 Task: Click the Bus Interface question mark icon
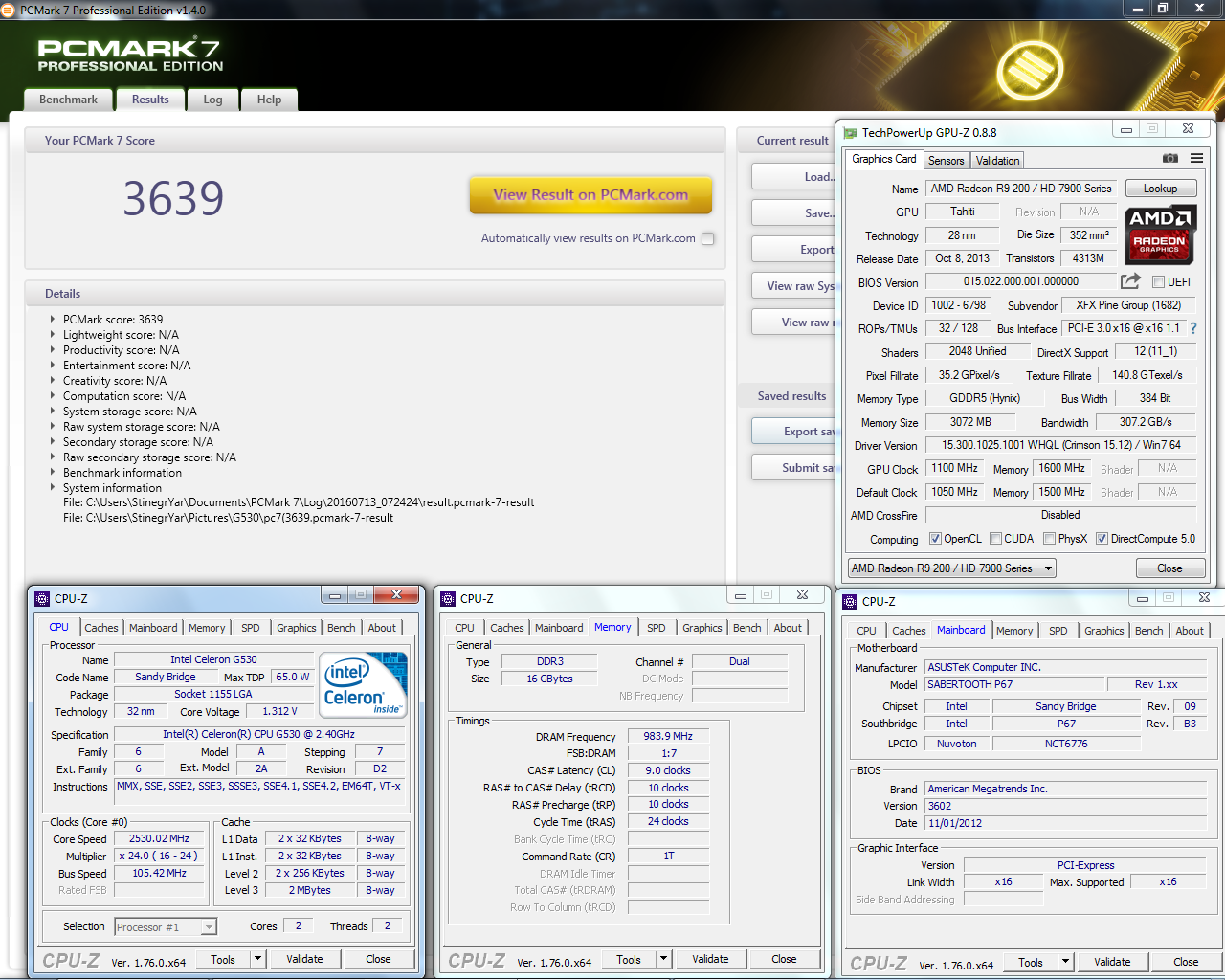(x=1193, y=328)
